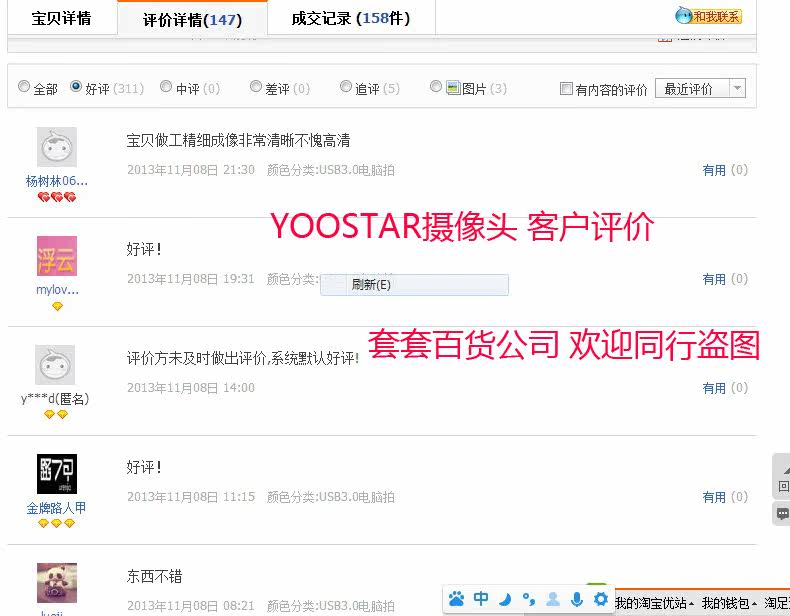Click the red hearts rating under 杨树林06...
This screenshot has height=616, width=790.
[57, 197]
